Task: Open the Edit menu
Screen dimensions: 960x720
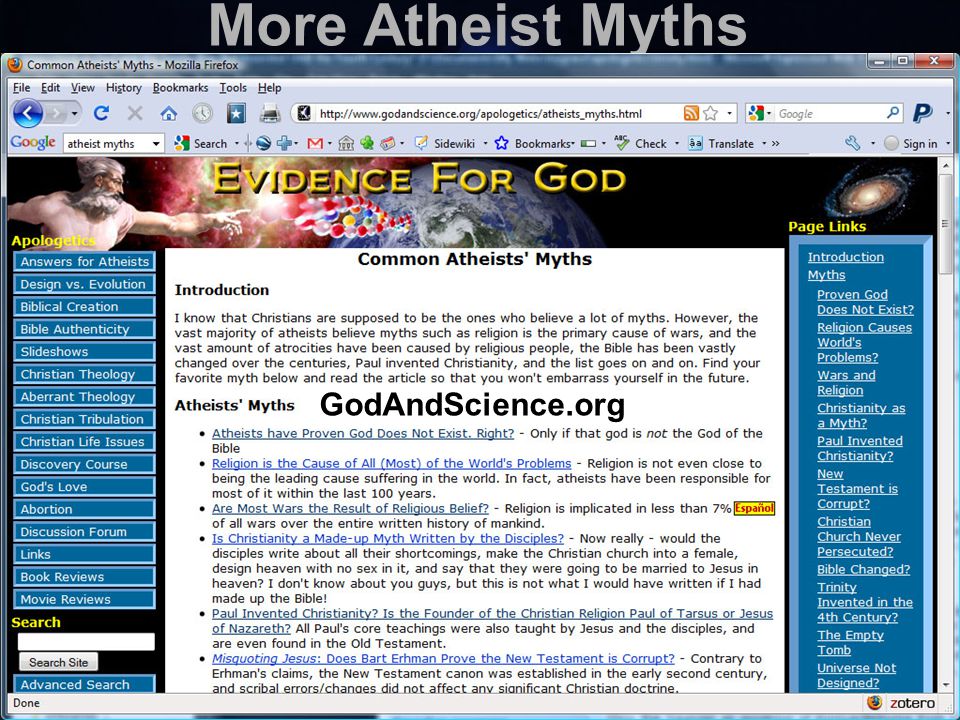Action: (50, 88)
